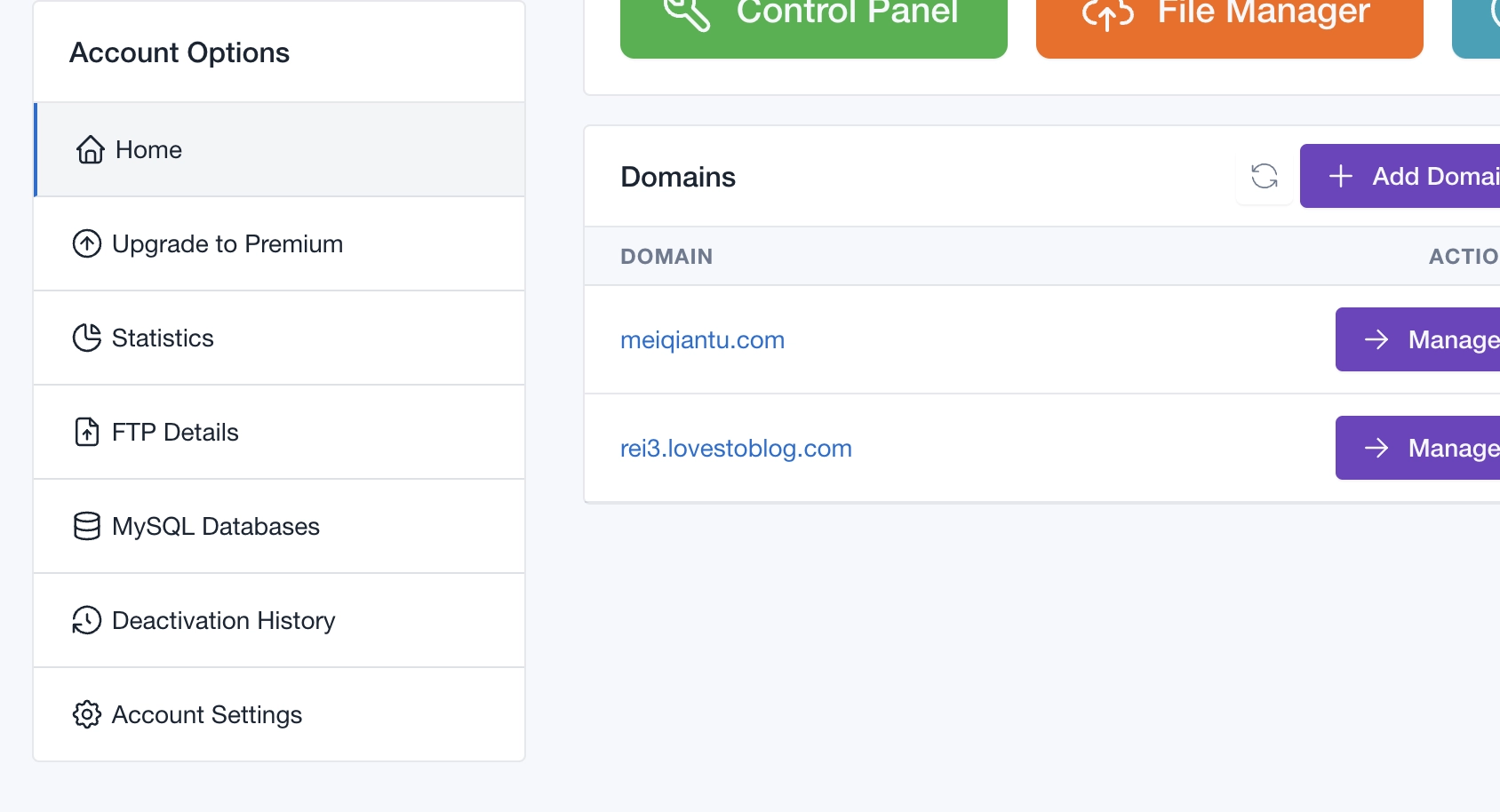Click the cloud upload icon on File Manager
Image resolution: width=1500 pixels, height=812 pixels.
(1107, 13)
